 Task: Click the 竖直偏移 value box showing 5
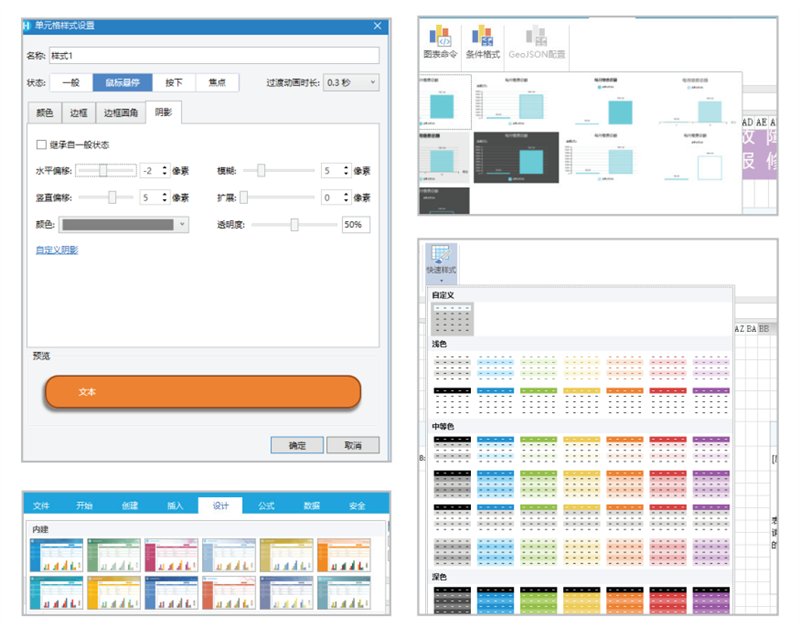tap(155, 197)
